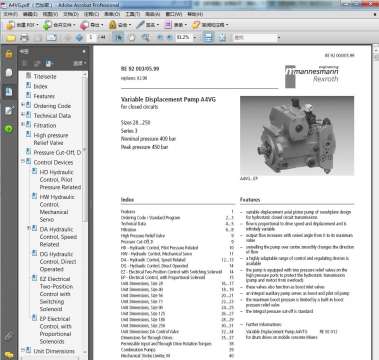The width and height of the screenshot is (379, 360).
Task: Select Index bookmark
Action: tap(40, 86)
